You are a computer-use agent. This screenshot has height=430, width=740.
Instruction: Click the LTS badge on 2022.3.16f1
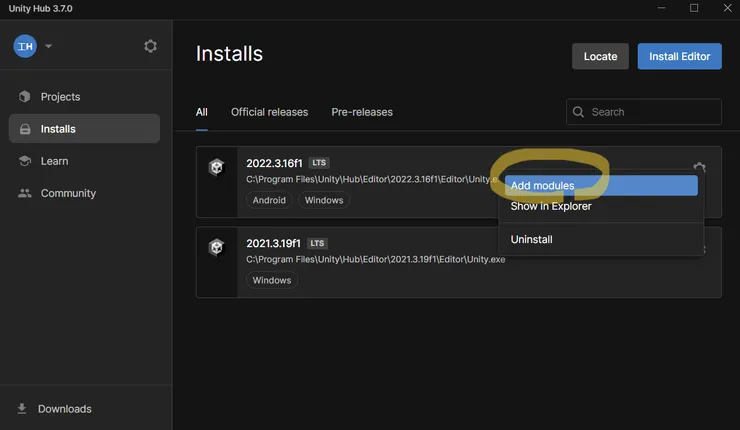pos(319,163)
